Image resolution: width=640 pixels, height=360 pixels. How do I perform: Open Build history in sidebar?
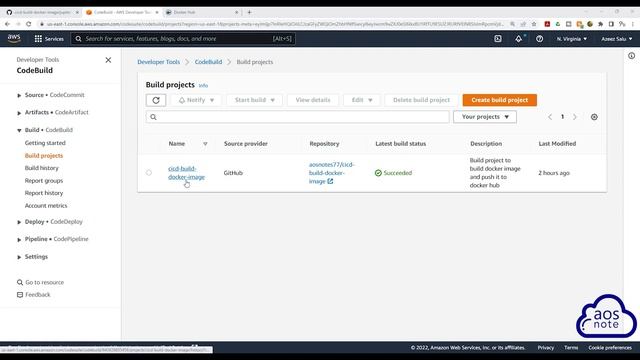tap(41, 168)
